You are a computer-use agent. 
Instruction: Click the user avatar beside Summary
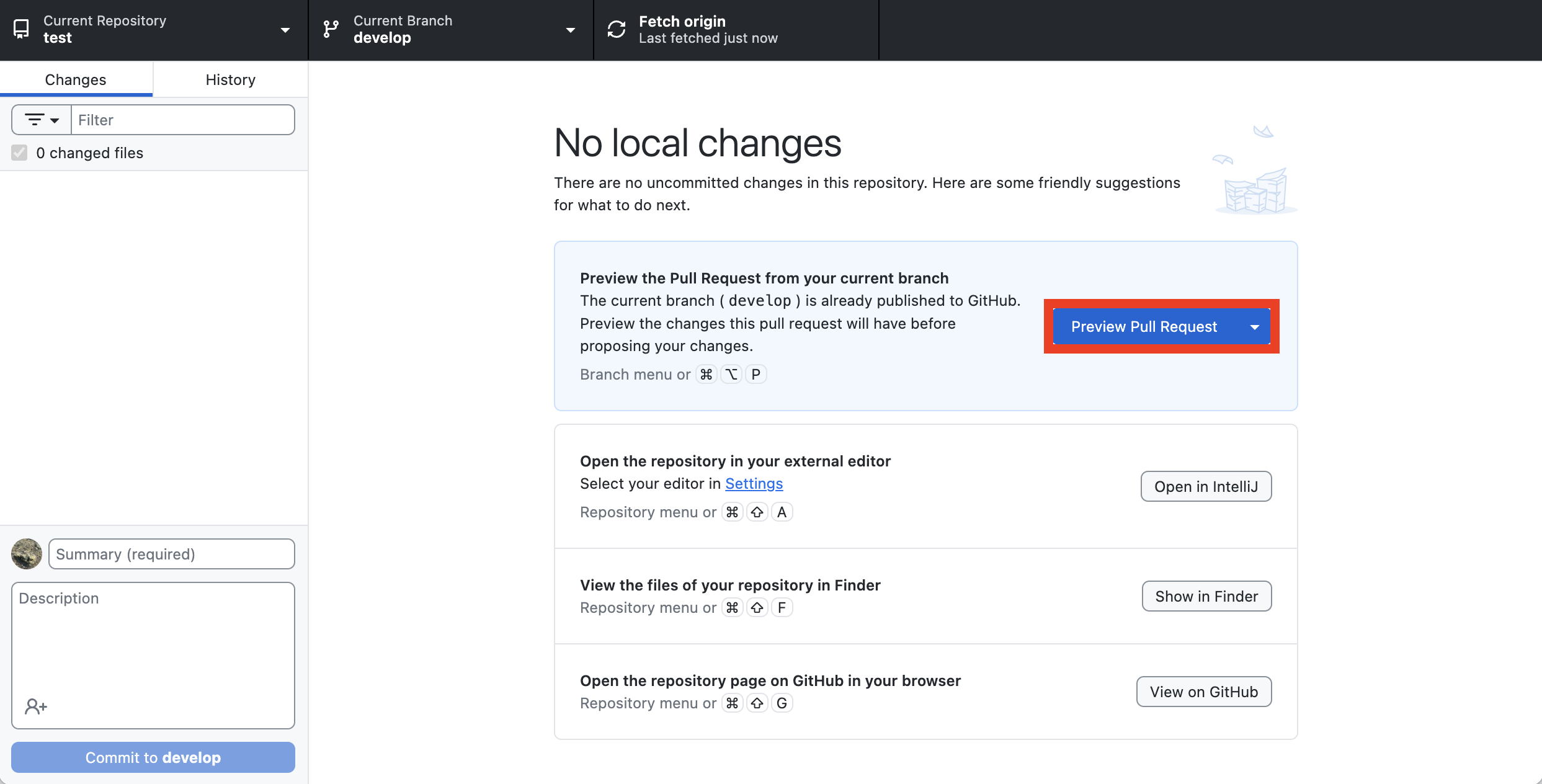(27, 554)
